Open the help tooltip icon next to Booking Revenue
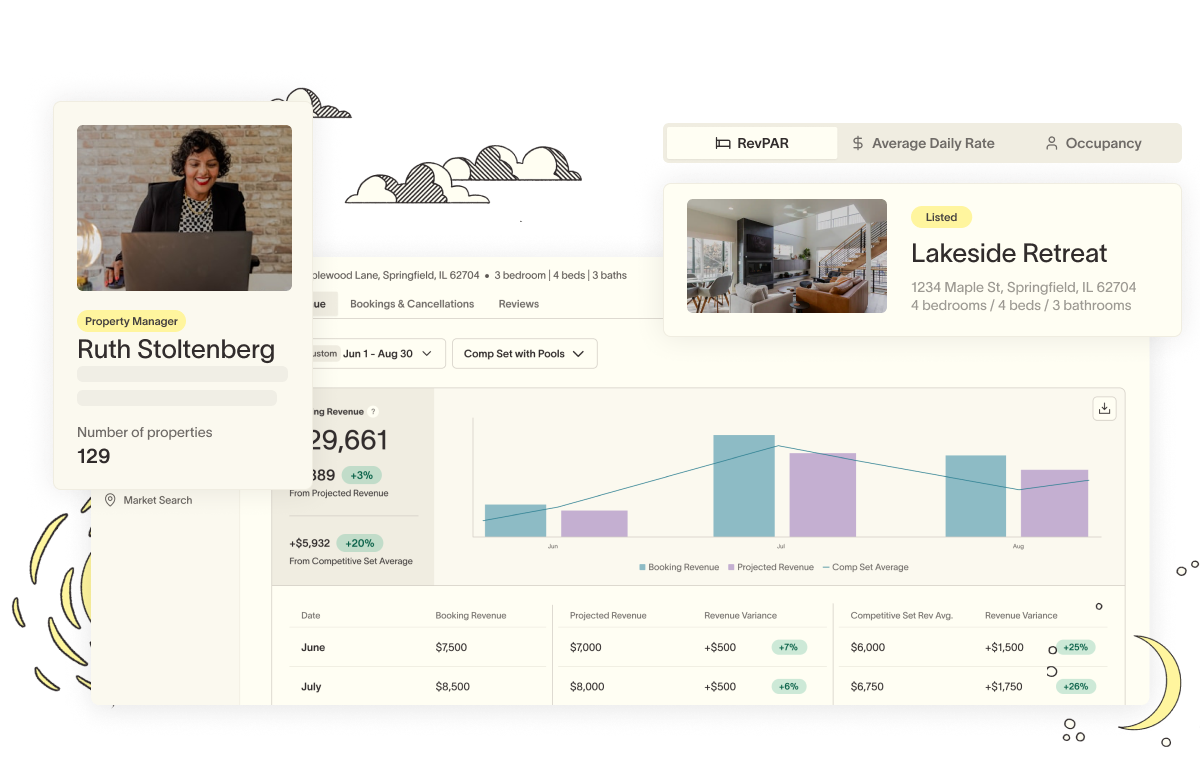Screen dimensions: 1200x782 point(373,411)
